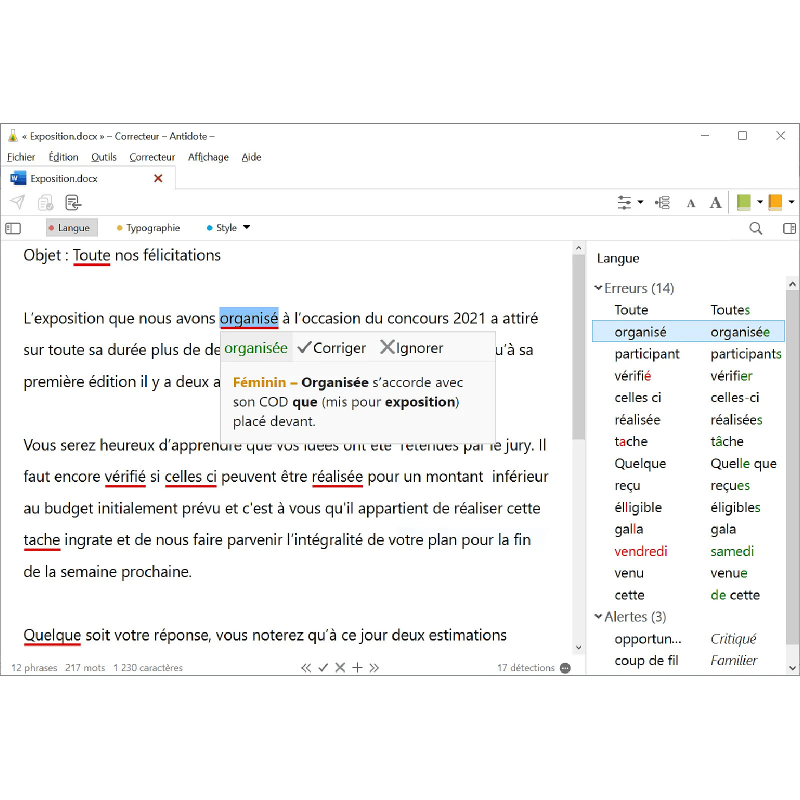The height and width of the screenshot is (800, 800).
Task: Click the decrease text size icon
Action: [690, 203]
